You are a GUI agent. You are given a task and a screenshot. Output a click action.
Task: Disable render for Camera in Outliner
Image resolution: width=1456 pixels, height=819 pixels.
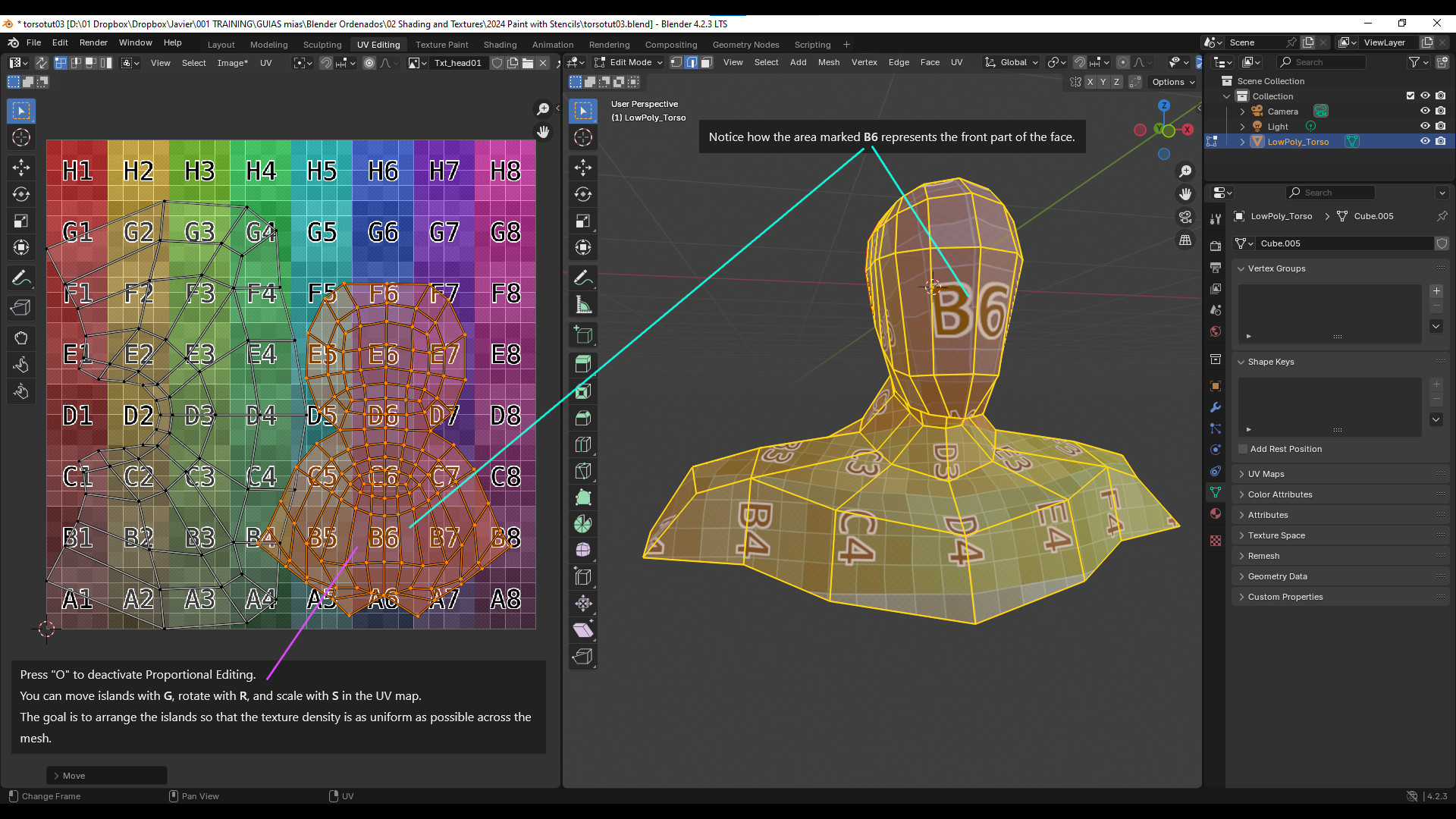tap(1440, 111)
